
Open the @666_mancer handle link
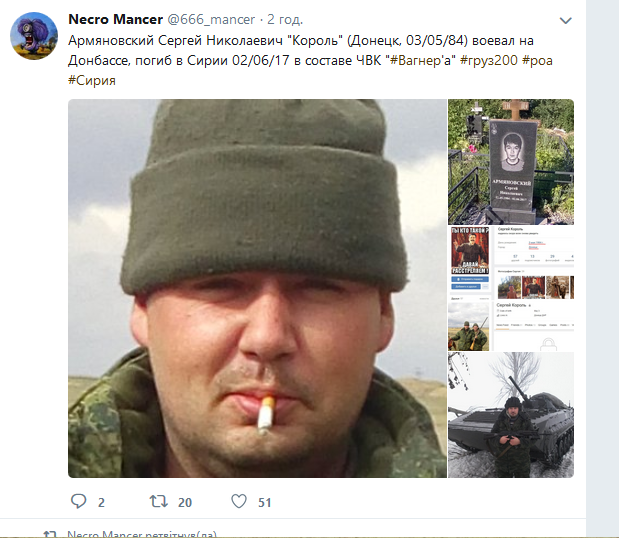click(211, 20)
